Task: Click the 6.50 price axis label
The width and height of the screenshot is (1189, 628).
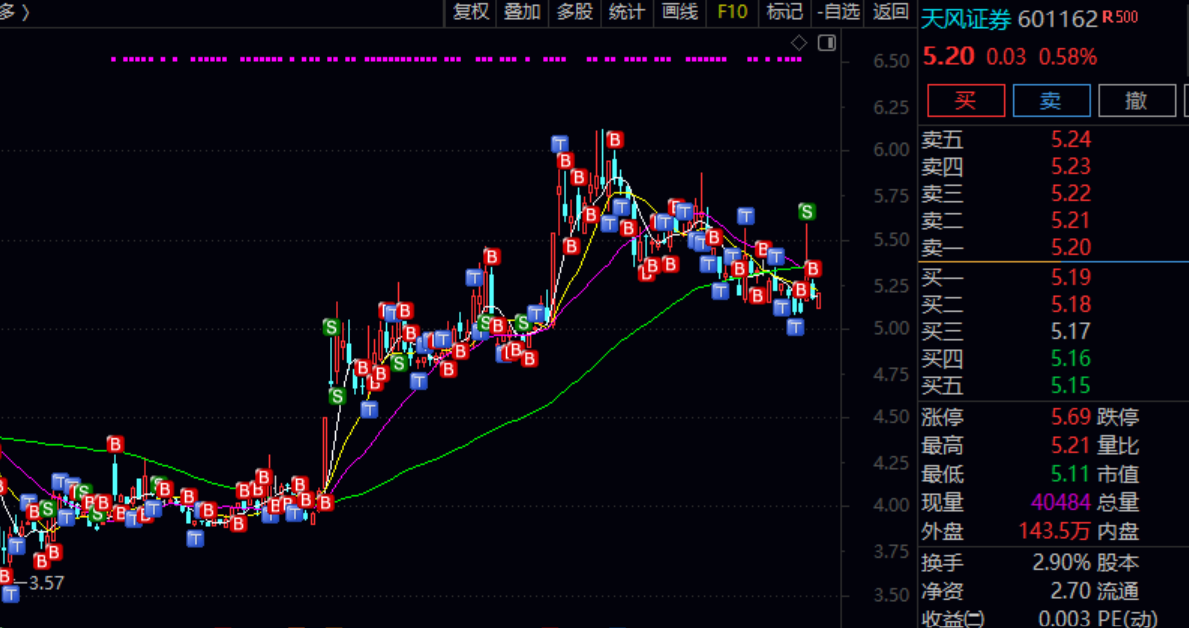Action: click(892, 61)
